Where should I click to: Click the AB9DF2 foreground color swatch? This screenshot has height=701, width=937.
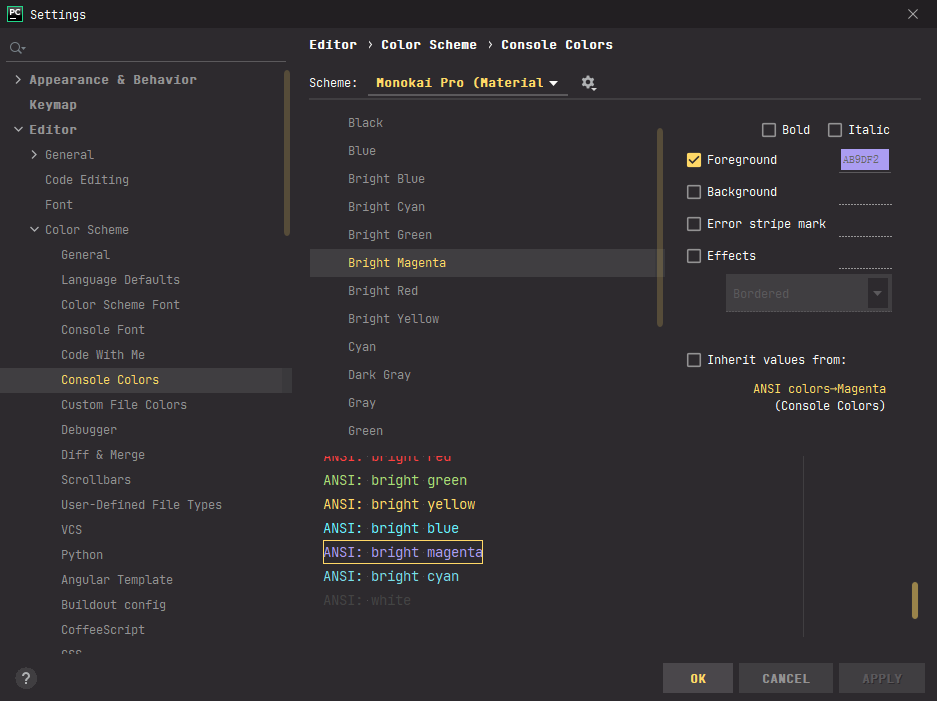[865, 160]
